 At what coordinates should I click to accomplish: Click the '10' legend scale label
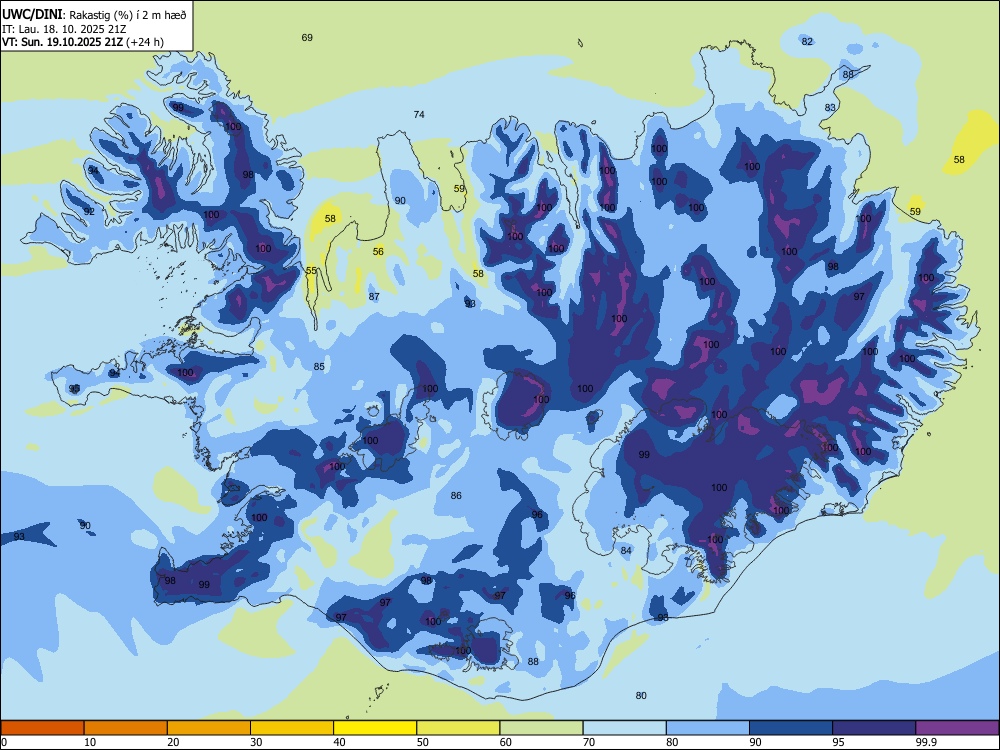(x=90, y=742)
